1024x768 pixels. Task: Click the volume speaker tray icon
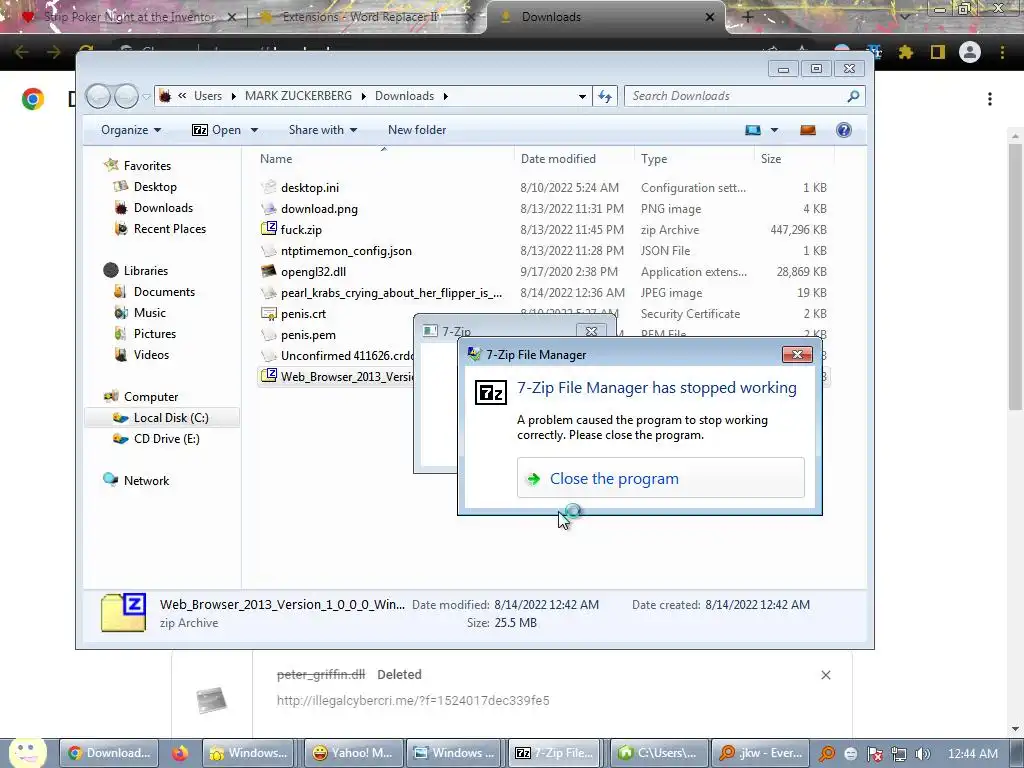[922, 754]
